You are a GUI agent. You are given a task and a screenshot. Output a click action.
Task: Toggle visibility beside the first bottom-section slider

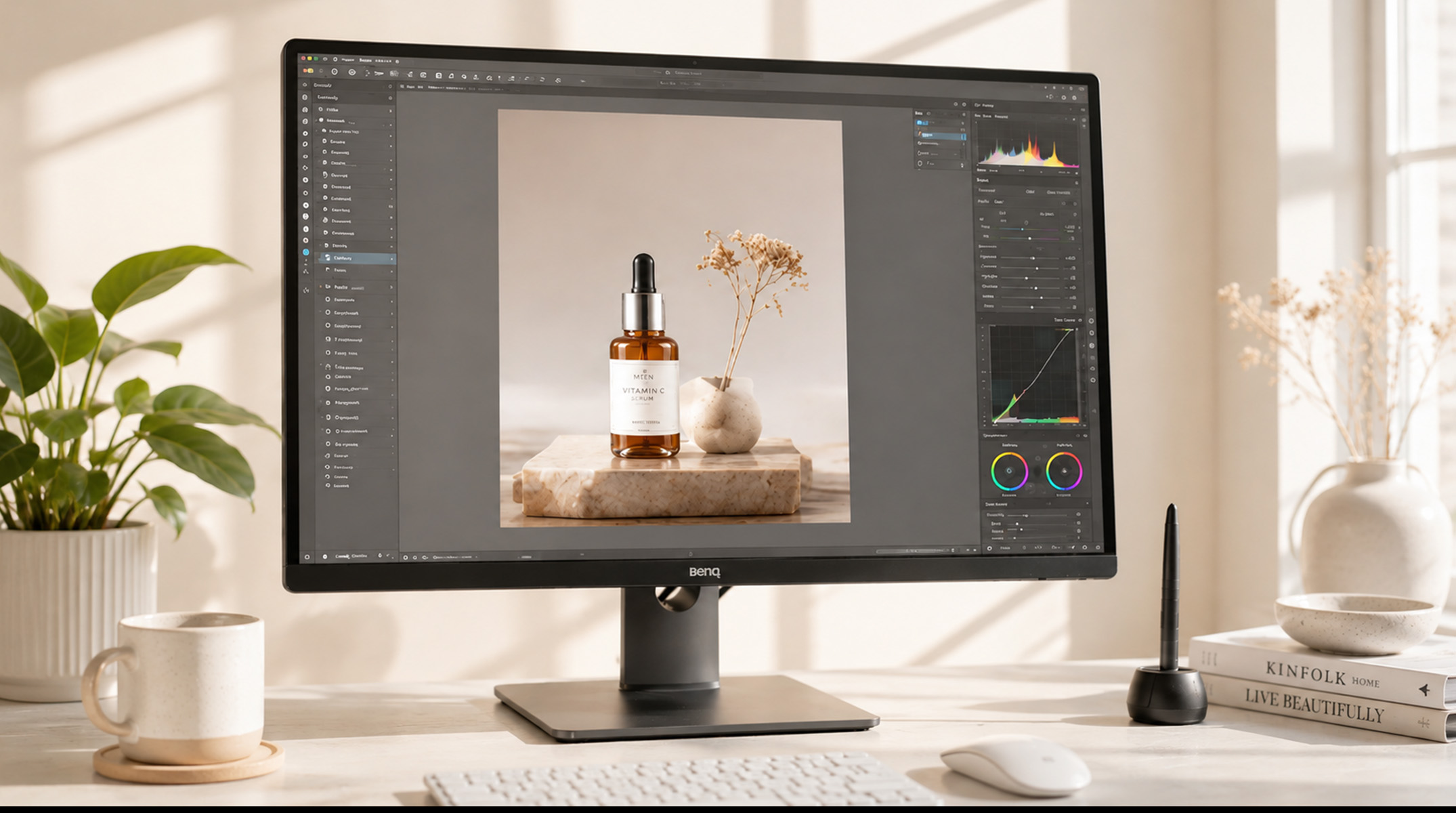coord(1079,514)
